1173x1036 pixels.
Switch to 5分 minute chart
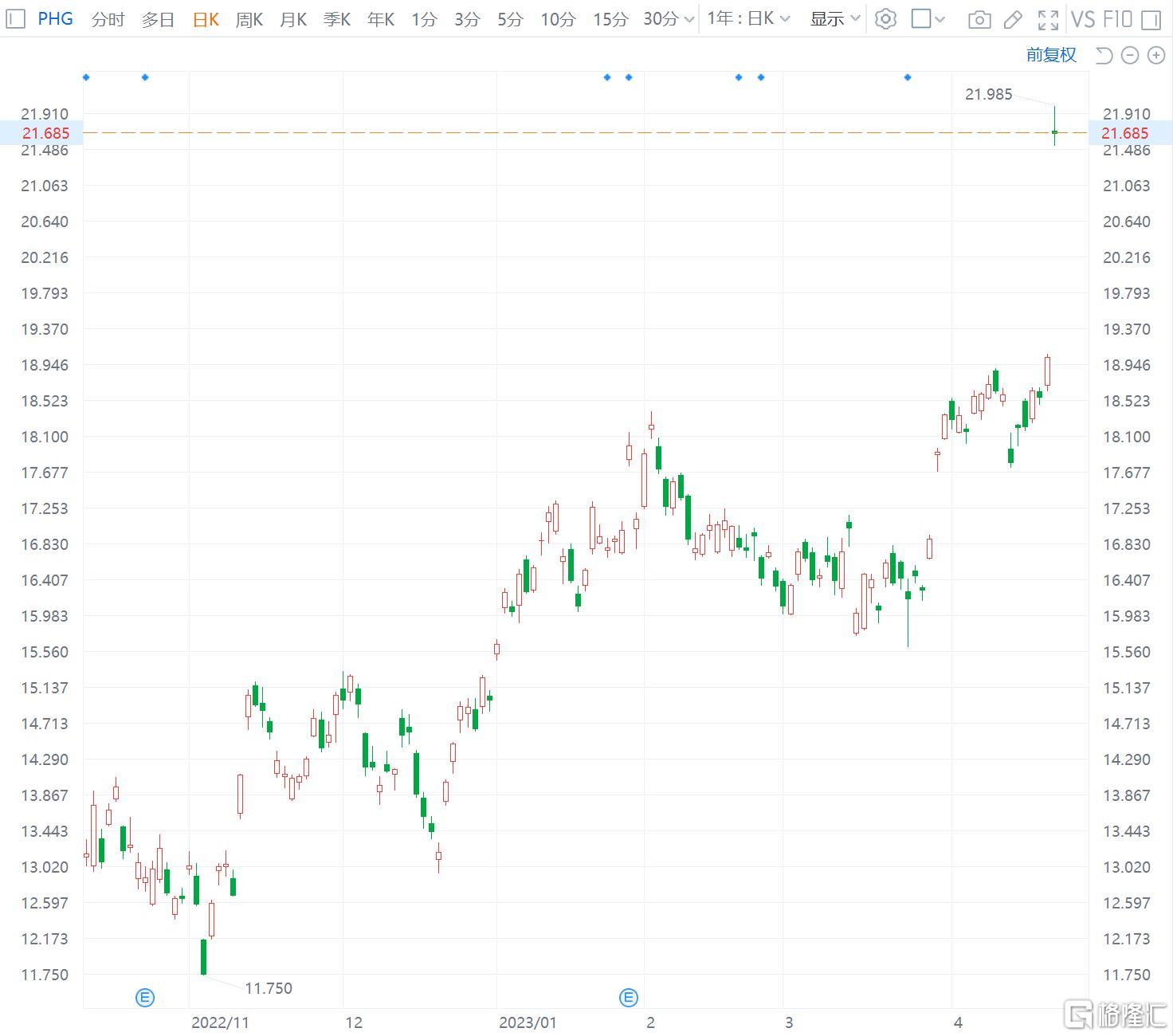510,19
